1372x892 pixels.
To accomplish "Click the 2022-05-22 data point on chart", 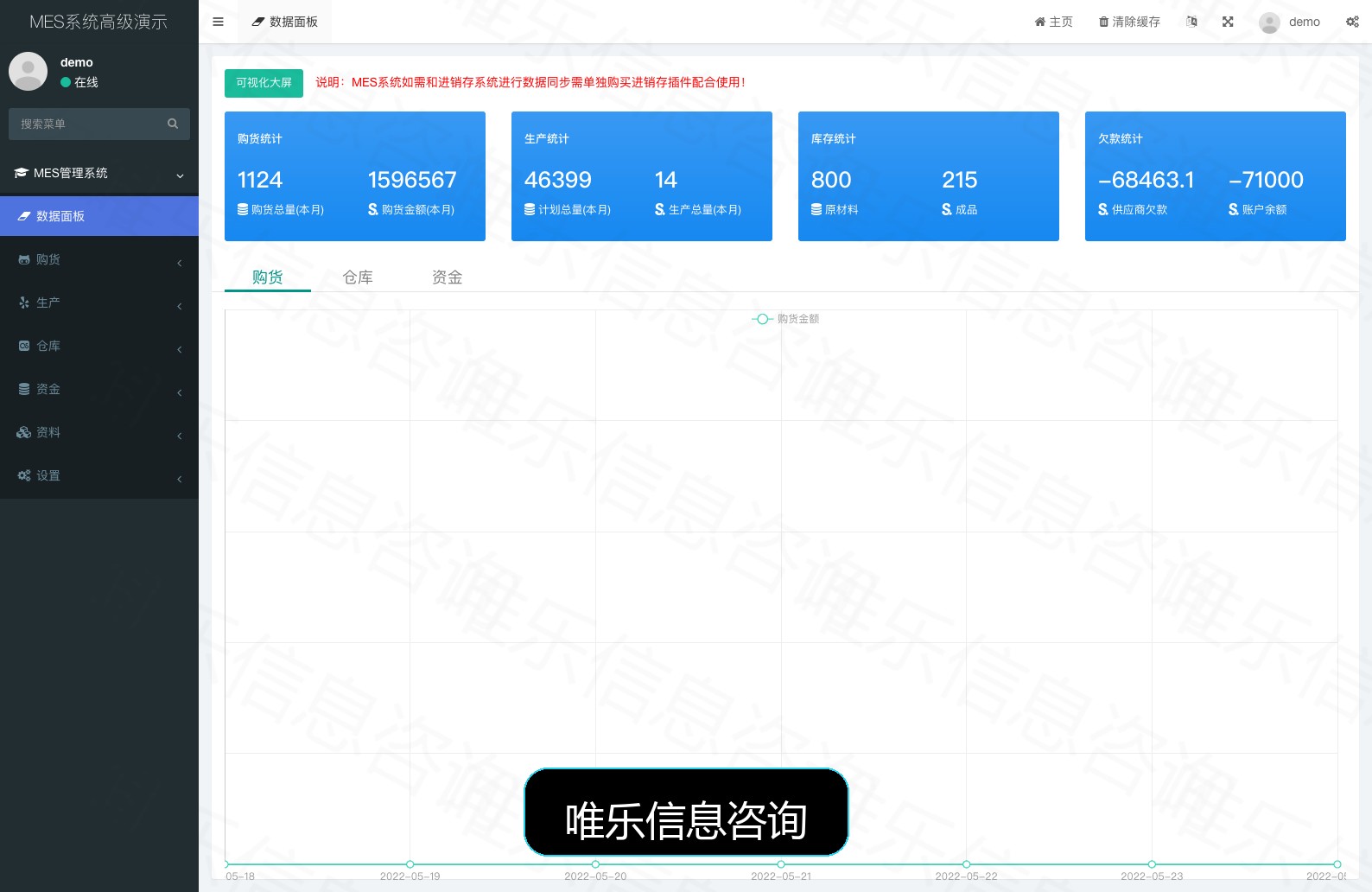I will 967,864.
